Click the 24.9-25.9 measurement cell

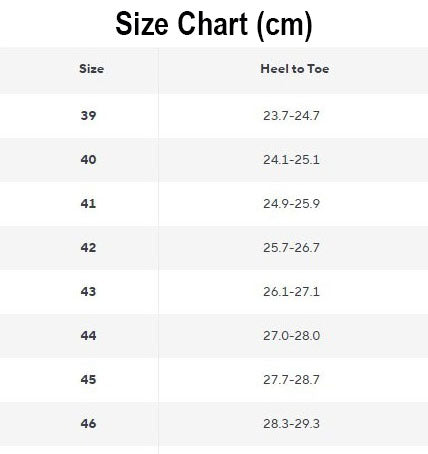(x=291, y=204)
